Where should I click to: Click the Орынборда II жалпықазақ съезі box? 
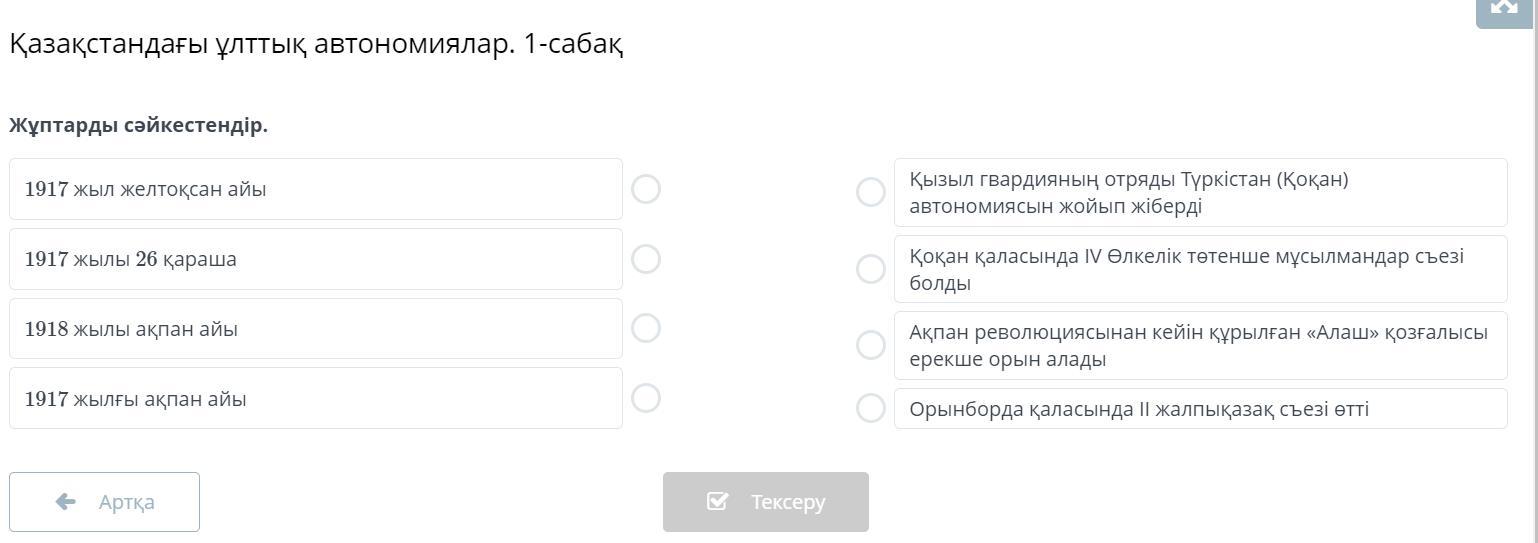(x=1200, y=409)
